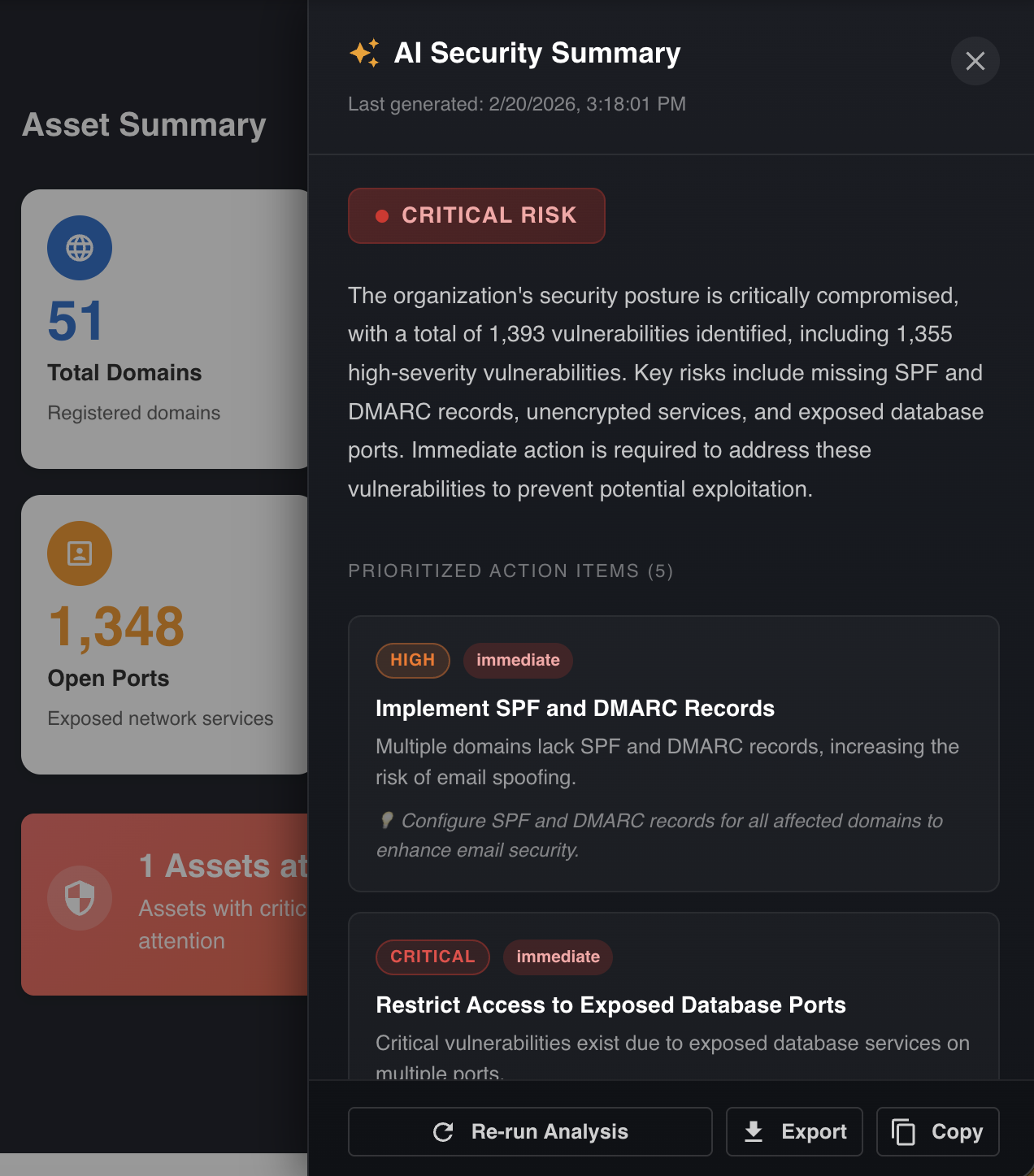The height and width of the screenshot is (1176, 1034).
Task: Close the AI Security Summary panel
Action: [x=975, y=61]
